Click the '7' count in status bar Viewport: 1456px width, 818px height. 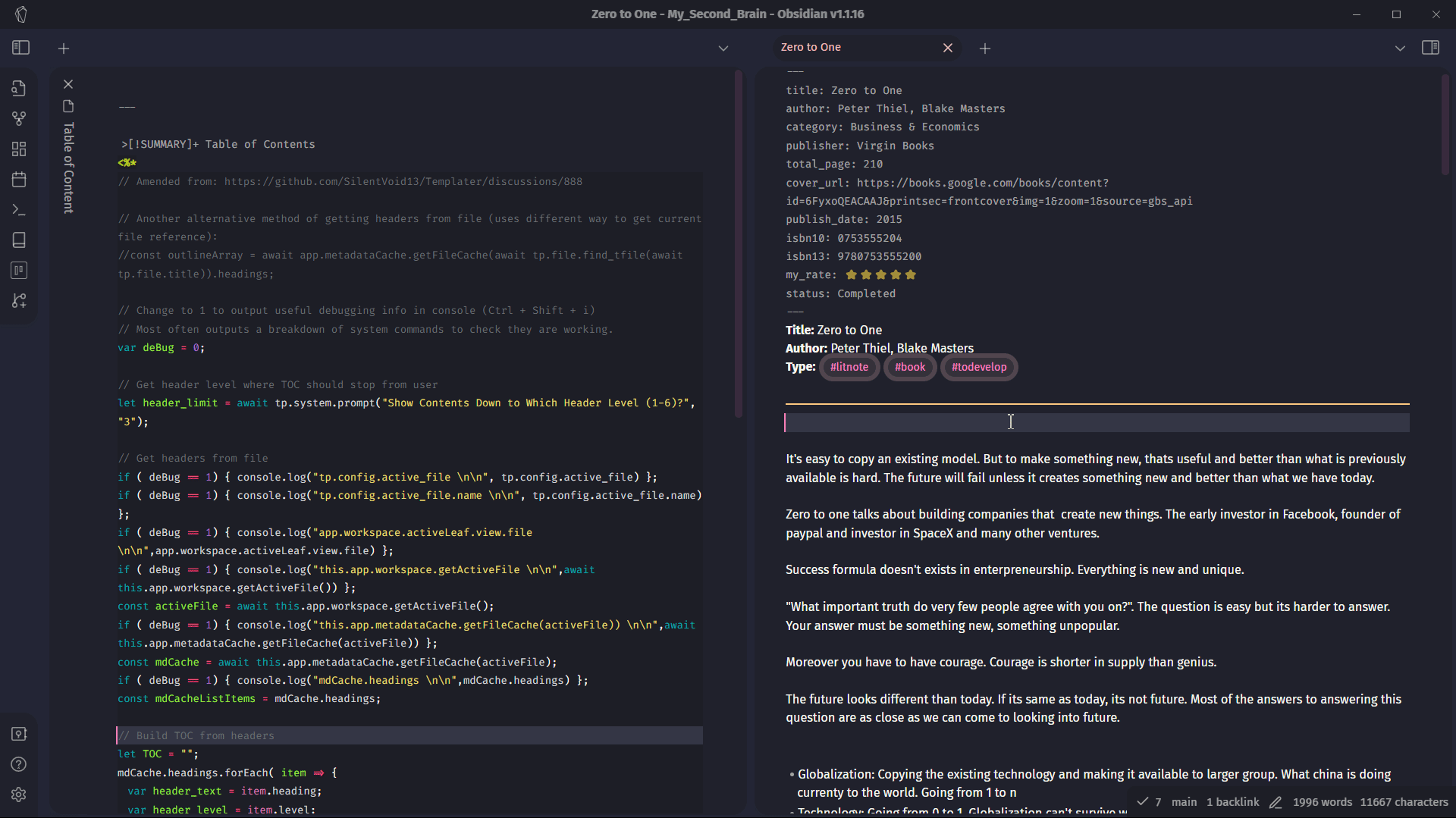1158,802
